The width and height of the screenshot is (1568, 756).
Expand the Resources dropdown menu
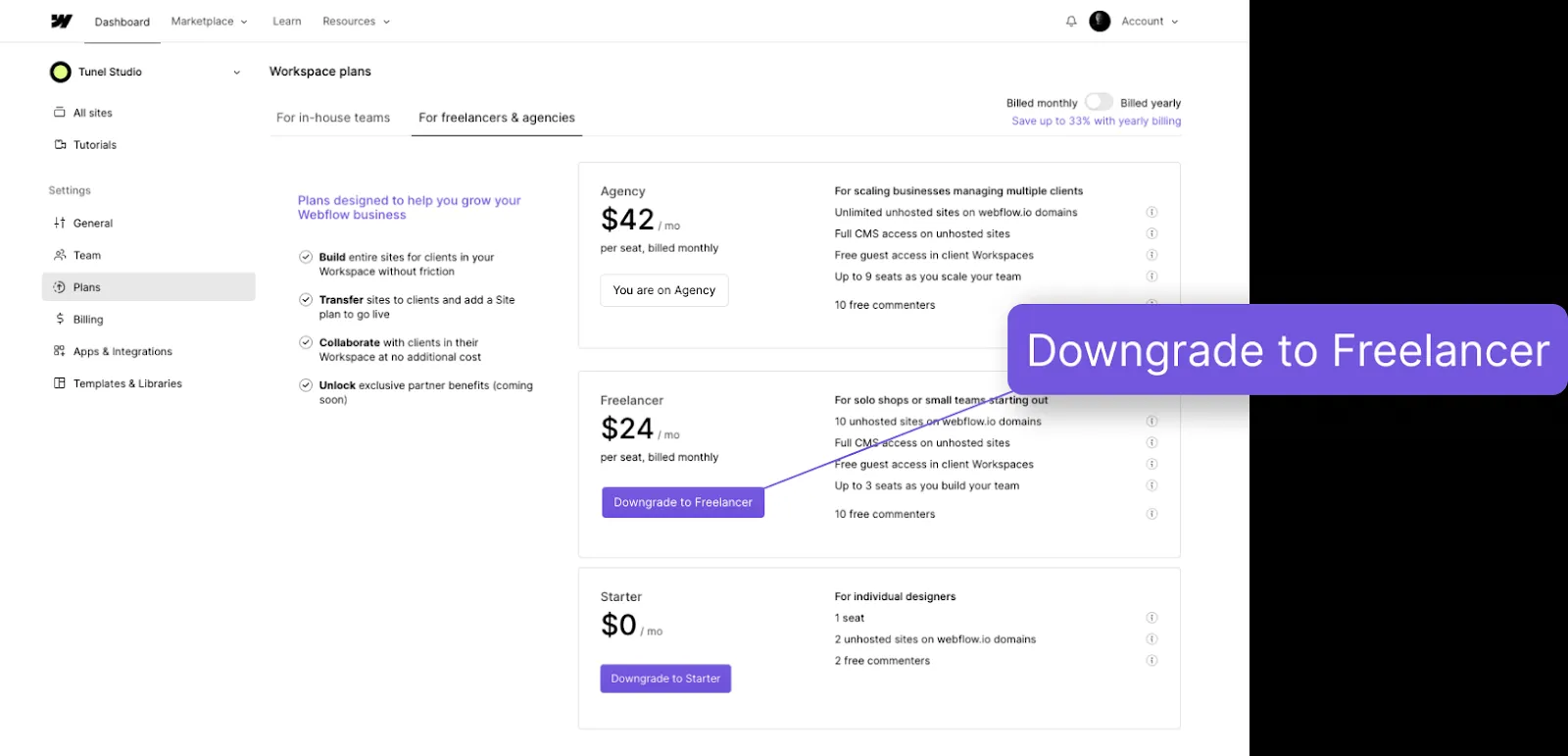point(356,21)
